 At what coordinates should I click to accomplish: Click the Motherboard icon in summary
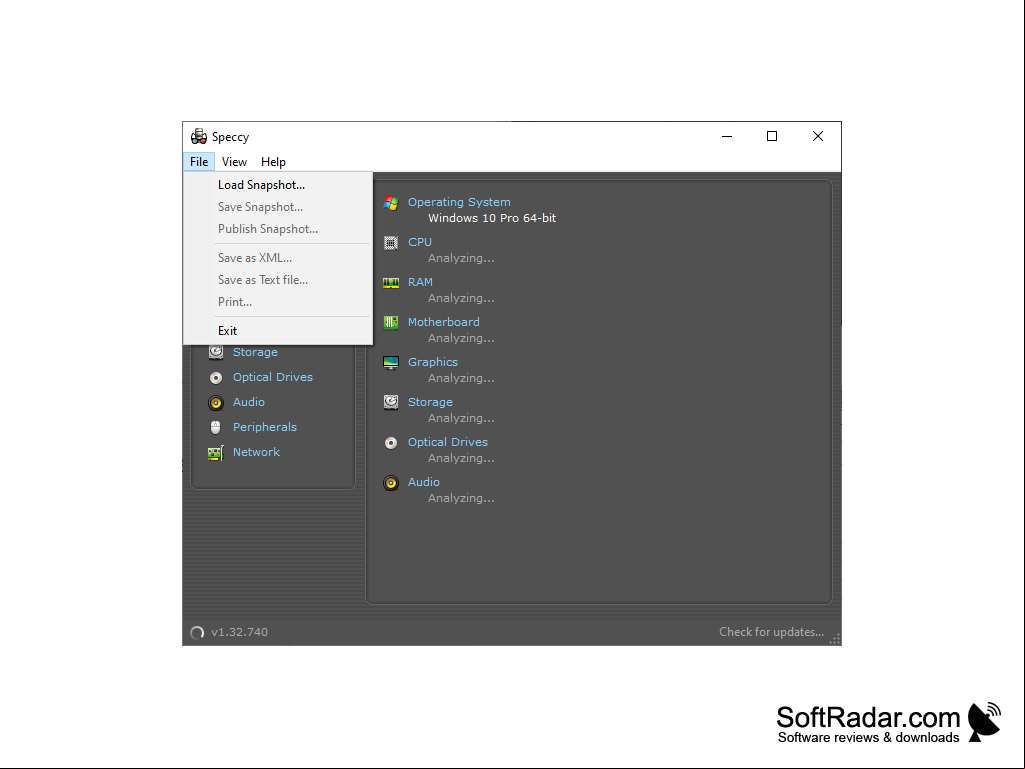coord(391,322)
